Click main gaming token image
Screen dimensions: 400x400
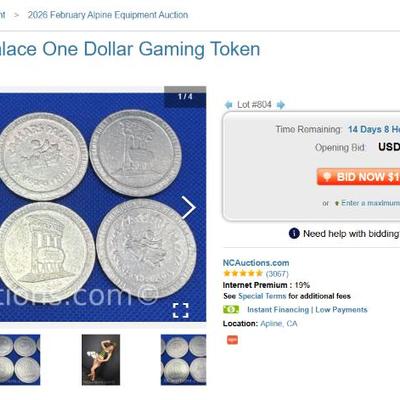click(x=100, y=207)
